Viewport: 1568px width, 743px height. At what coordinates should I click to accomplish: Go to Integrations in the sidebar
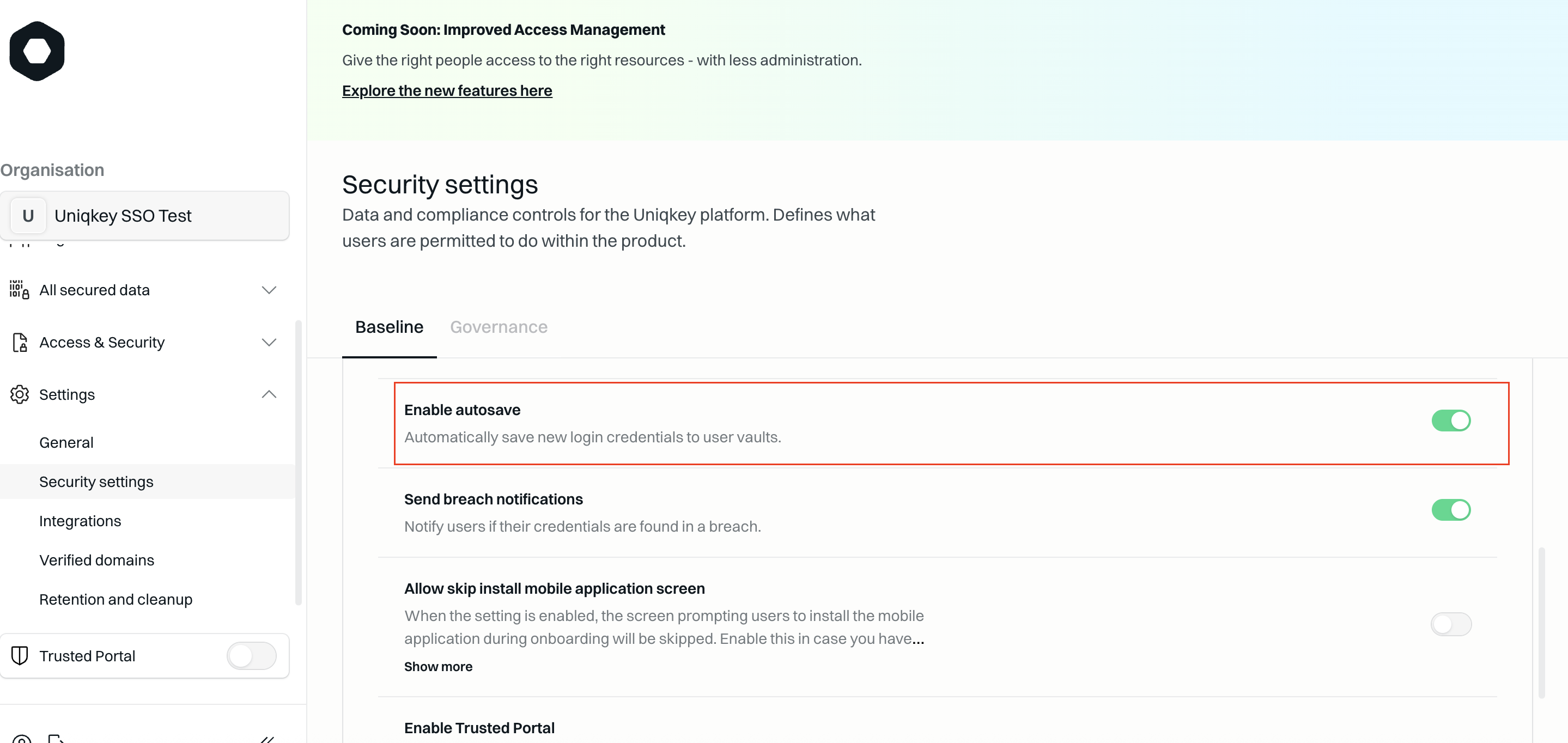pyautogui.click(x=80, y=521)
